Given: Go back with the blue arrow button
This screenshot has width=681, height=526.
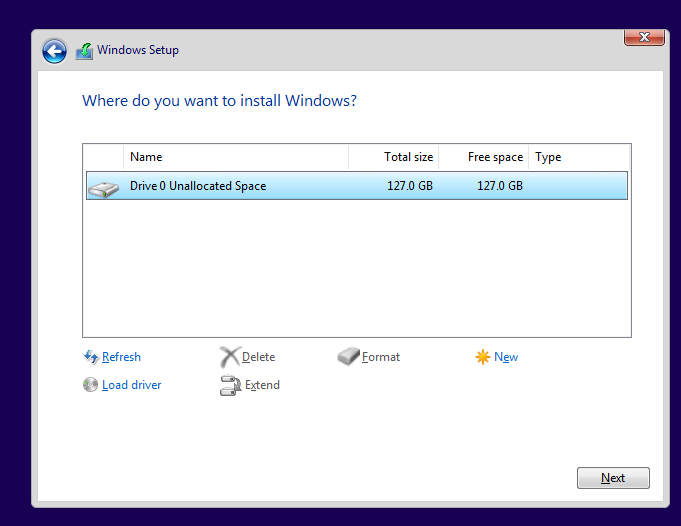Looking at the screenshot, I should pyautogui.click(x=54, y=51).
